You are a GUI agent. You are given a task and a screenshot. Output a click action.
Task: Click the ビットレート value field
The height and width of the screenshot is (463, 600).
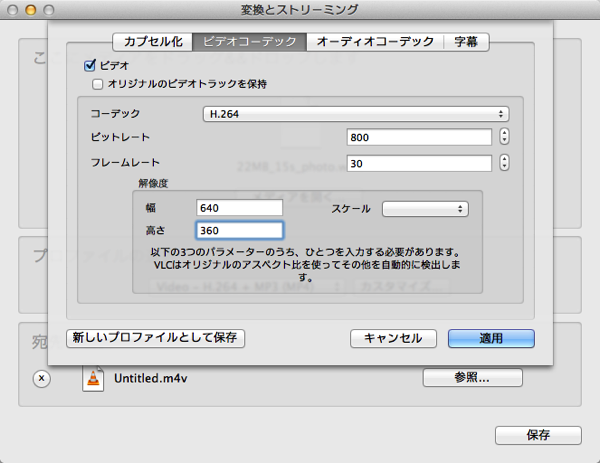(x=420, y=137)
